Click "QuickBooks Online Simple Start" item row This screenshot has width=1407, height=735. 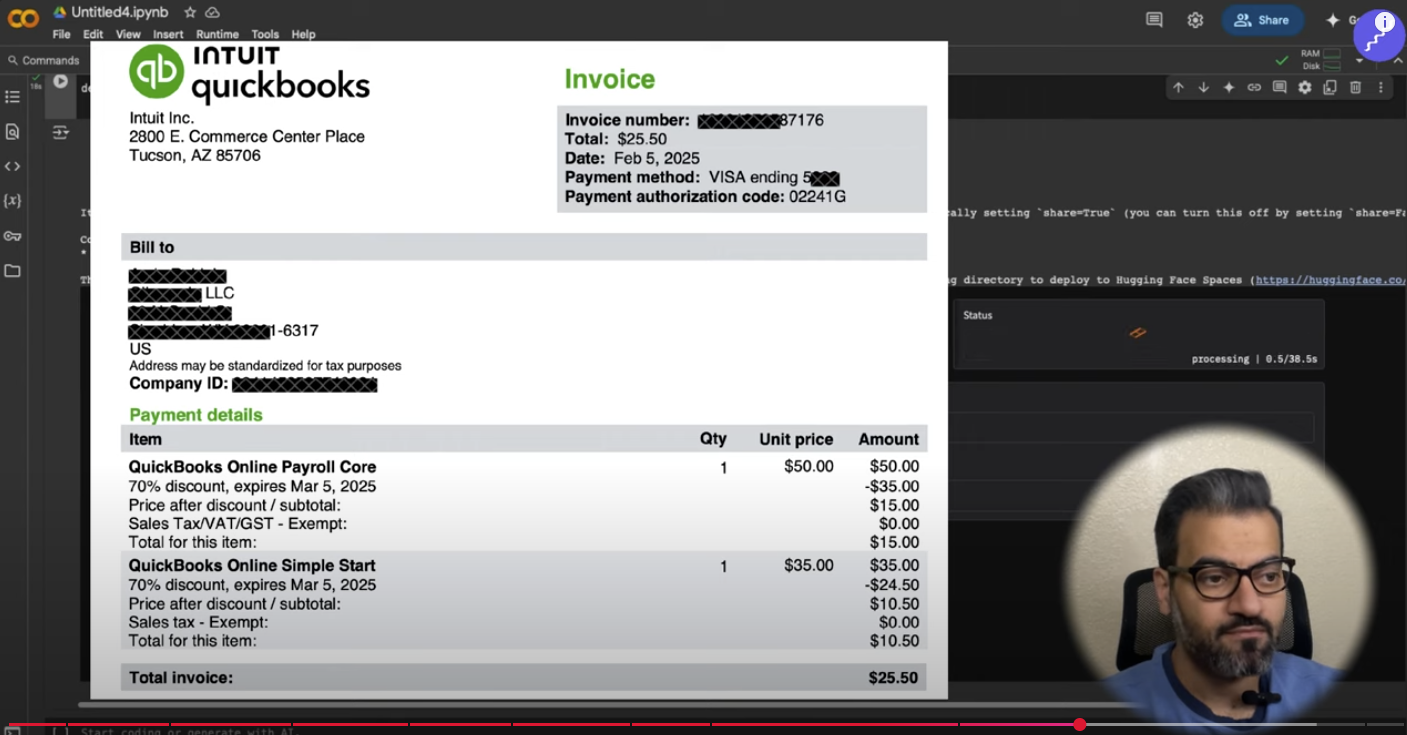[x=524, y=566]
